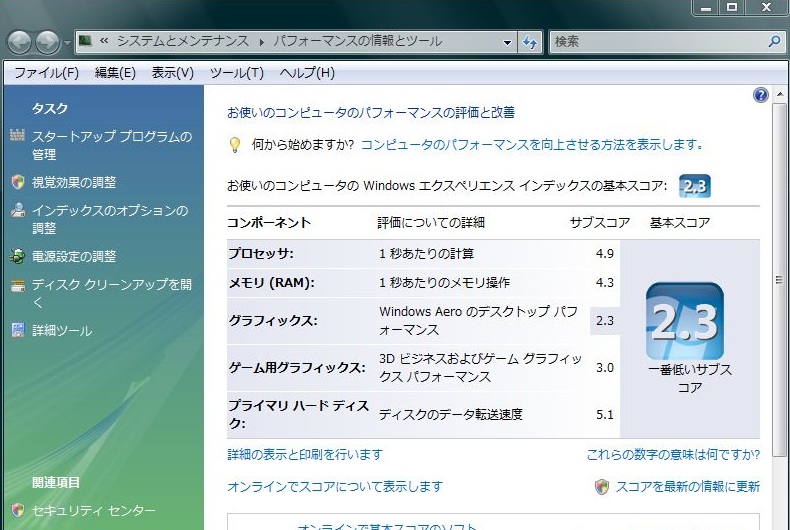The height and width of the screenshot is (530, 790).
Task: Click the メモリ (RAM): component label
Action: pos(272,283)
